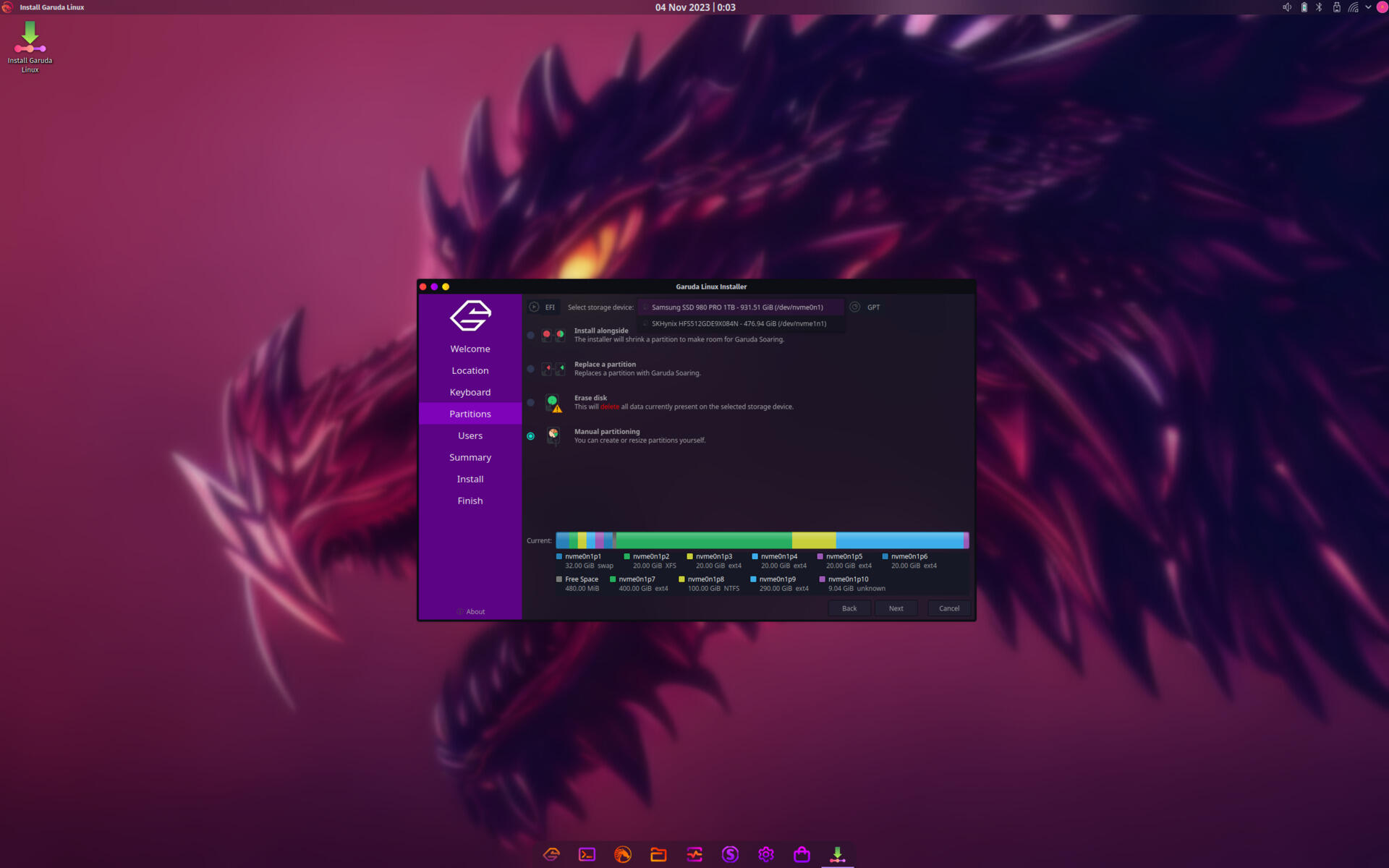Go to the Welcome step in sidebar
1389x868 pixels.
coord(470,349)
